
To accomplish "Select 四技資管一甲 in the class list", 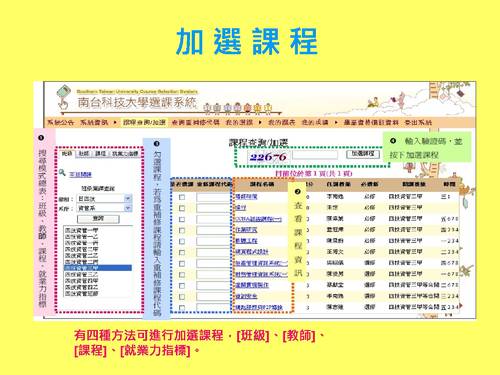I will 81,230.
